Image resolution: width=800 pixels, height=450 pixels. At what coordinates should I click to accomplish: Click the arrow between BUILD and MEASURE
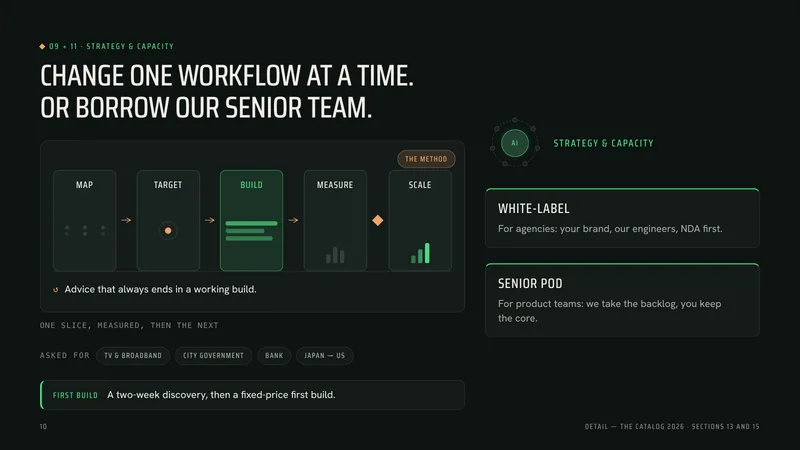click(293, 220)
